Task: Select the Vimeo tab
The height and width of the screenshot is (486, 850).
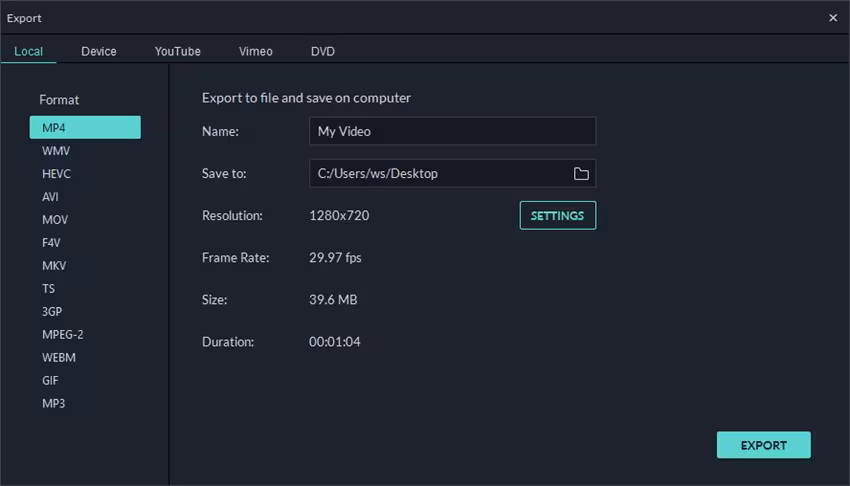Action: (256, 51)
